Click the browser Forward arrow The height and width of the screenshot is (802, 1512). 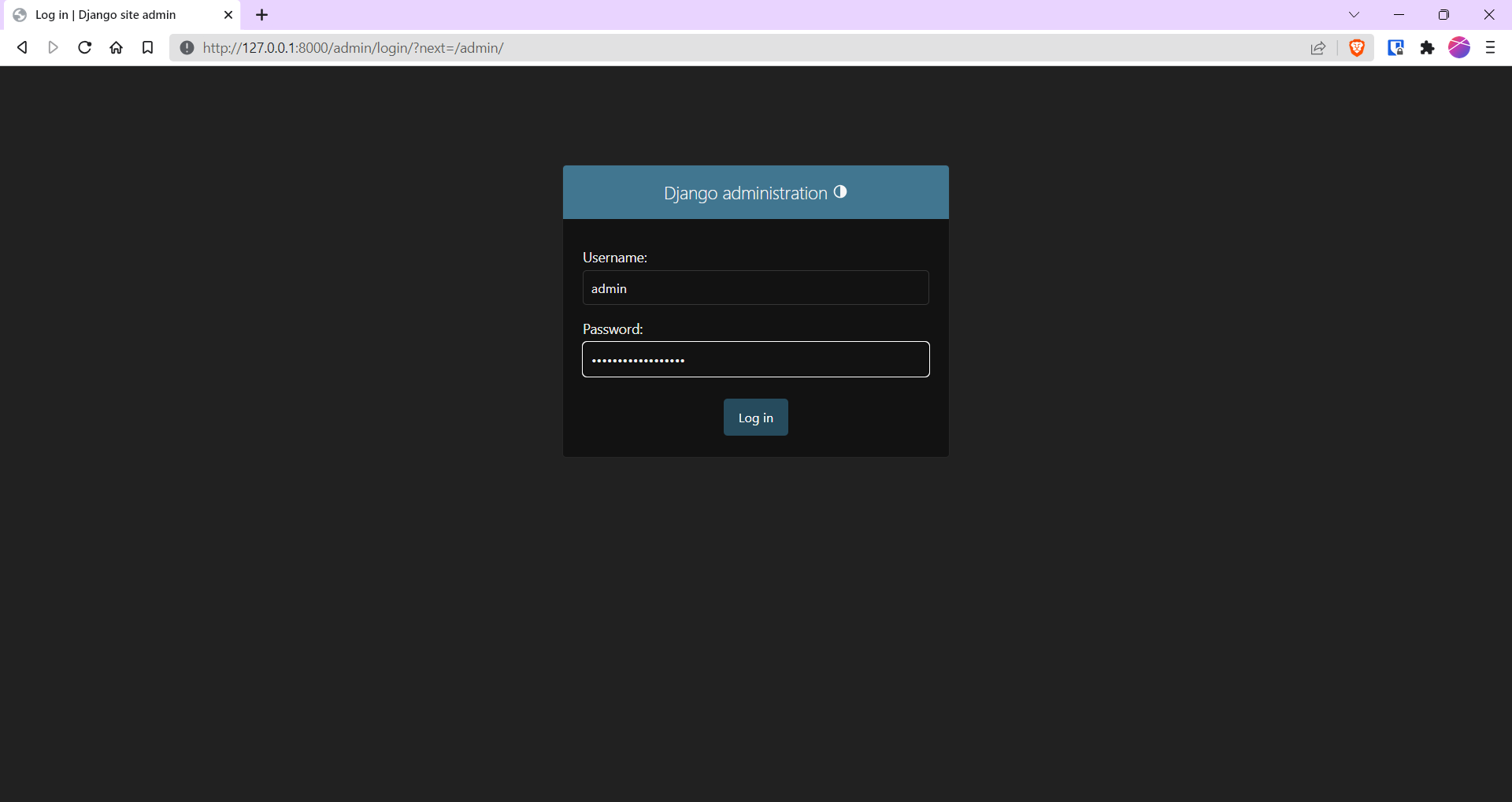point(54,48)
